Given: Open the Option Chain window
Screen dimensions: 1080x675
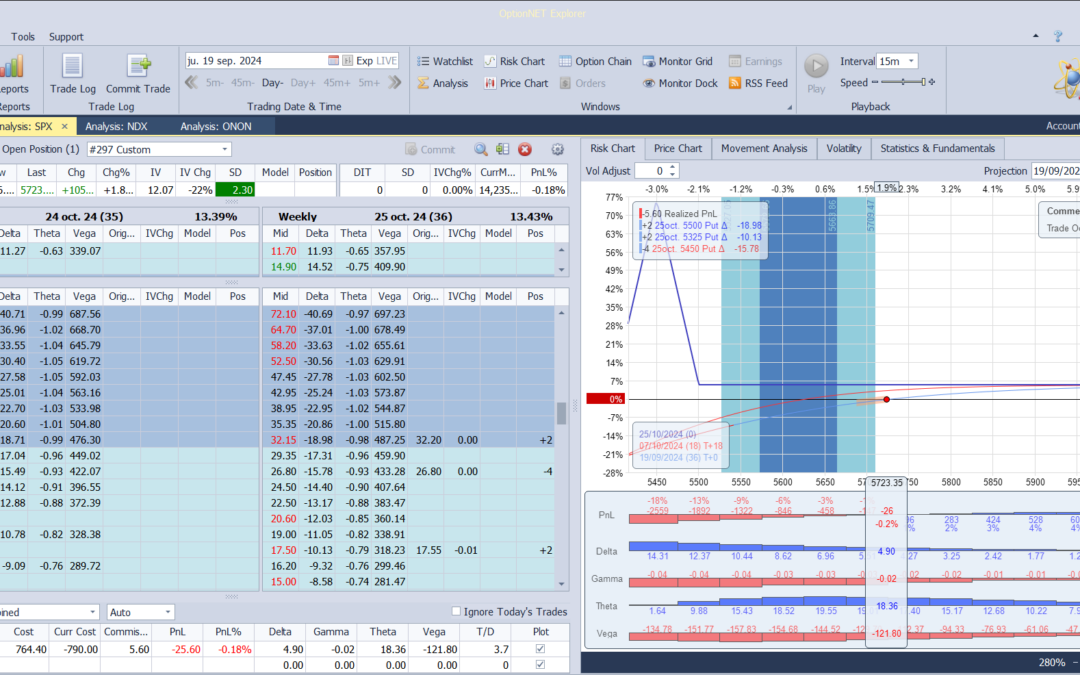Looking at the screenshot, I should (595, 61).
